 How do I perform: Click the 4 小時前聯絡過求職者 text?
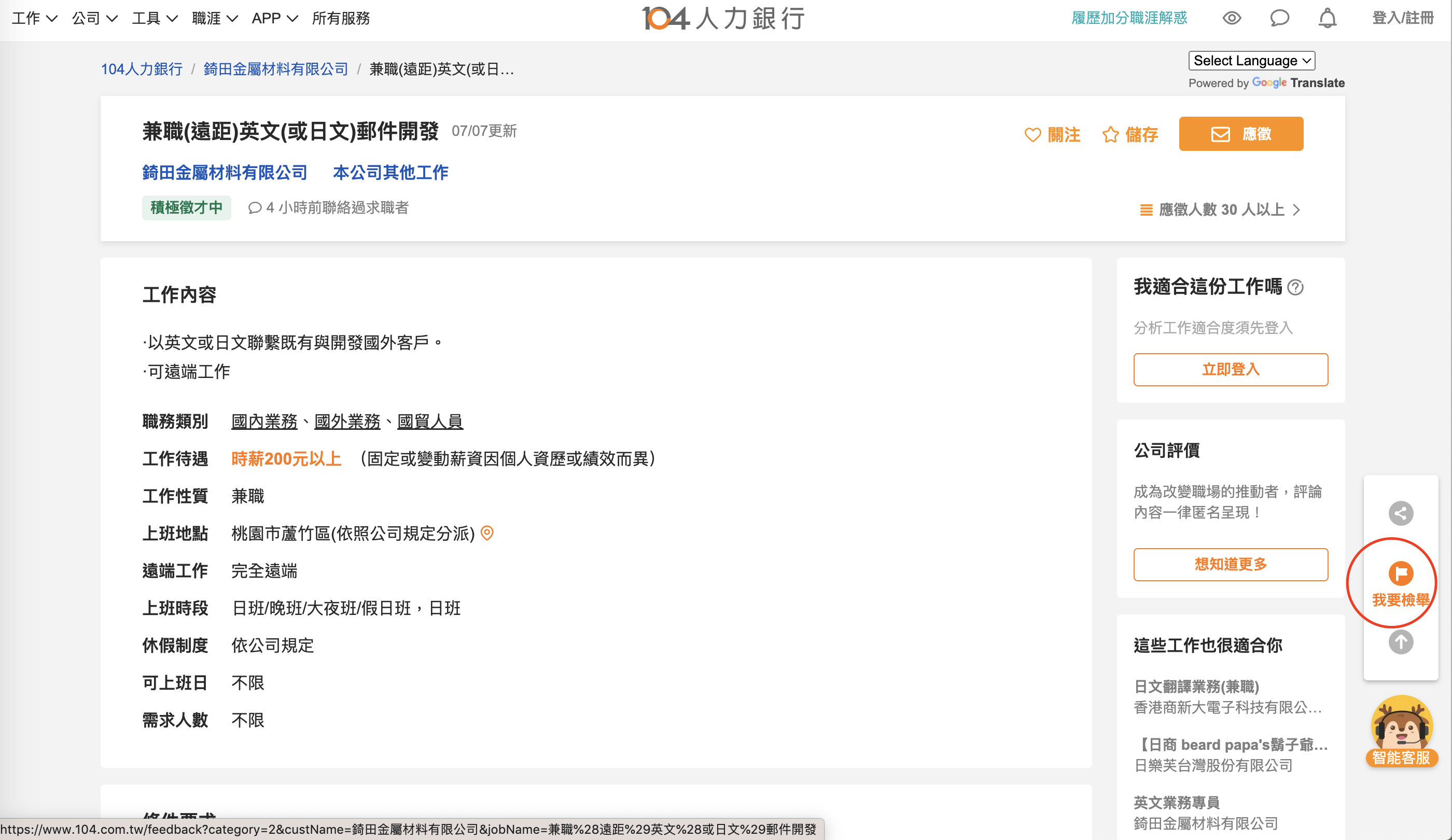click(328, 207)
